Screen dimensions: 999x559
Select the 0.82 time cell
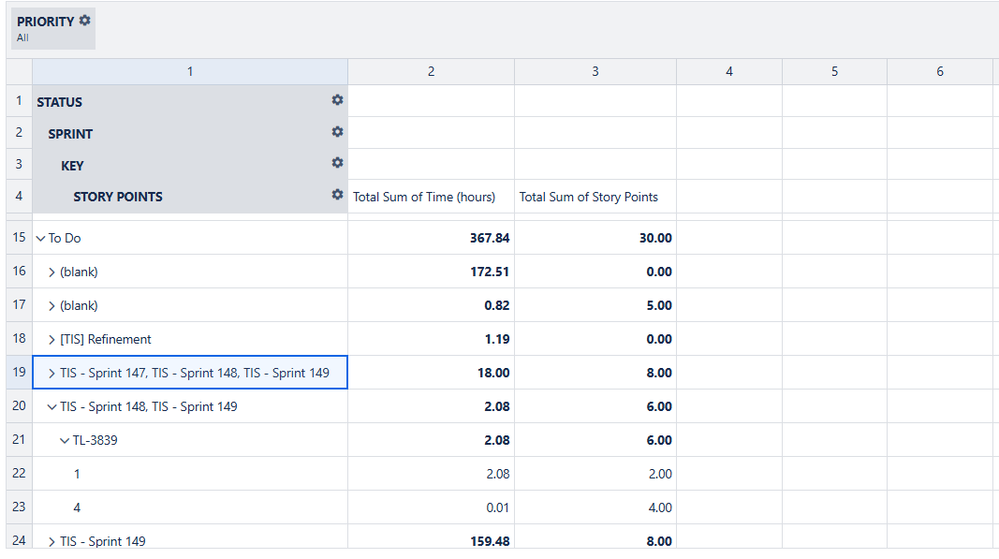(431, 305)
